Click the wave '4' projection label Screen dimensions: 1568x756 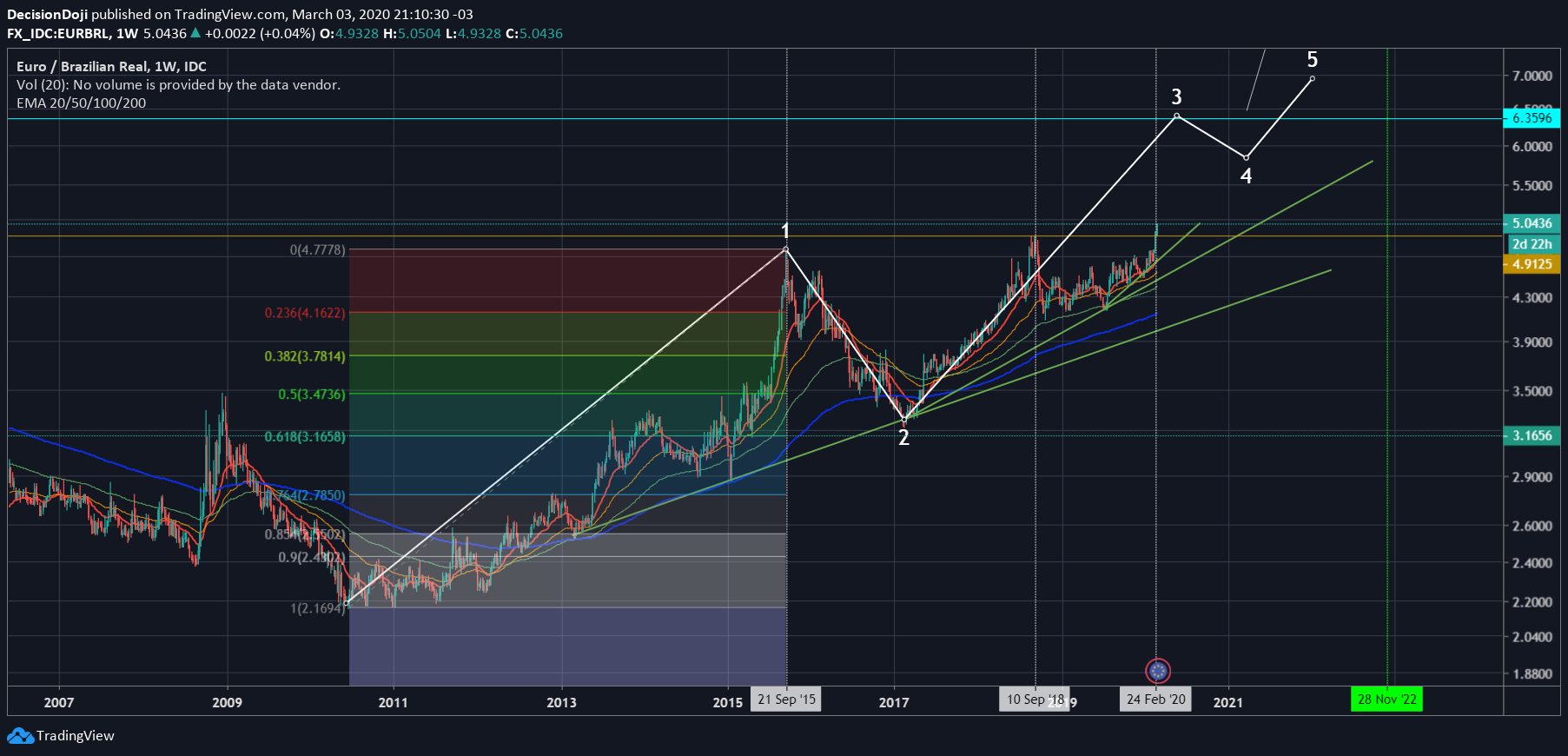point(1246,176)
